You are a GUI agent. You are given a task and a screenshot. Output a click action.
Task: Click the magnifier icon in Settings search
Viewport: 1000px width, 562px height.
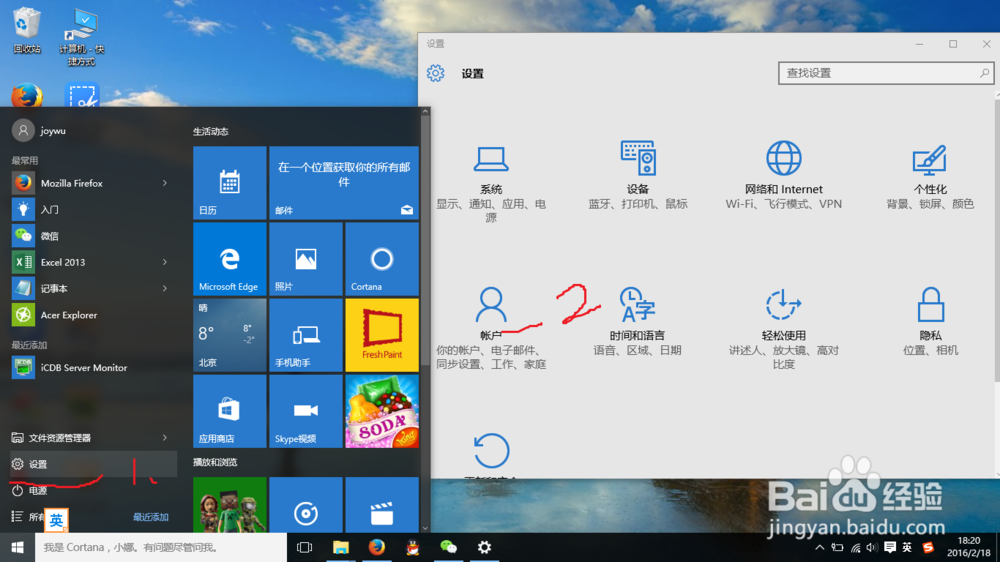point(984,73)
